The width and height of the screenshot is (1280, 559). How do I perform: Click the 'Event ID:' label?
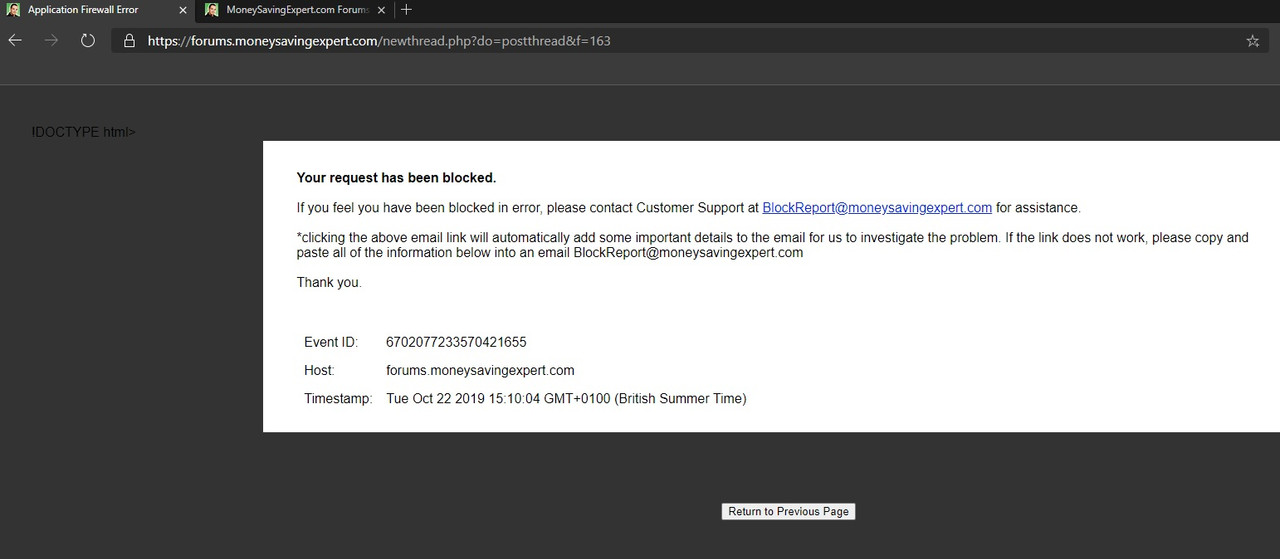click(x=331, y=342)
